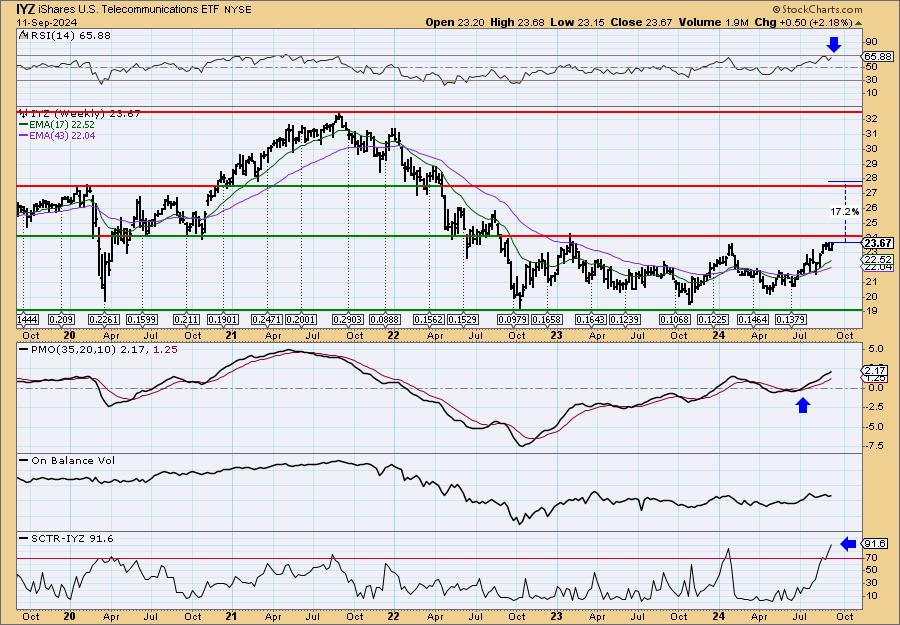Click the 0.0888 volume figure
This screenshot has height=625, width=900.
coord(385,319)
